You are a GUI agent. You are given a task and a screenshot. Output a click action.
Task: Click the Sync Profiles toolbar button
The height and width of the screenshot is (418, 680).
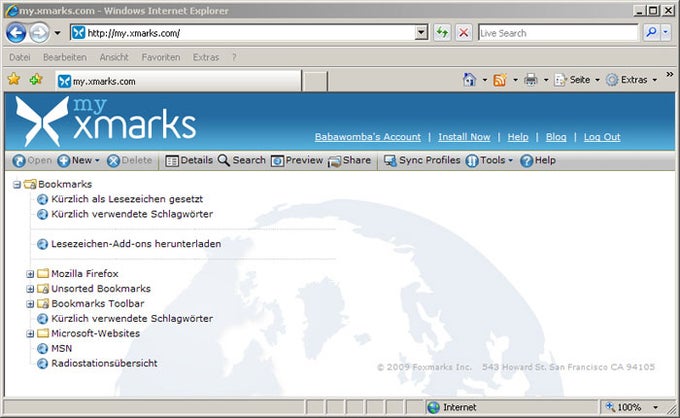click(x=422, y=160)
